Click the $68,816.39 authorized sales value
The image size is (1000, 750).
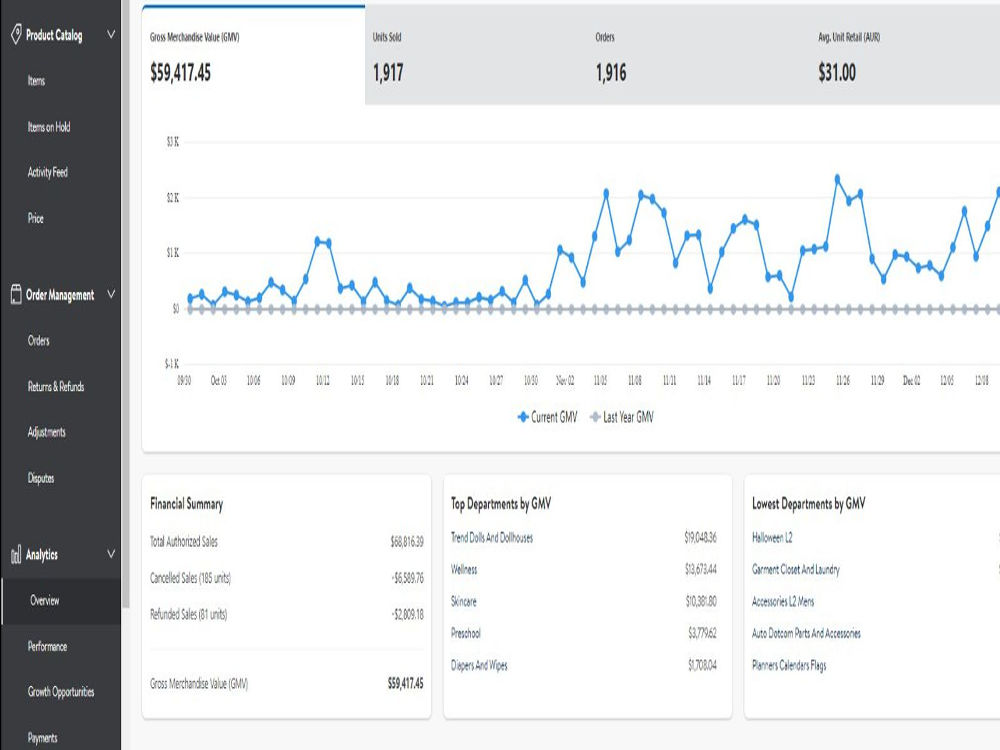coord(407,542)
